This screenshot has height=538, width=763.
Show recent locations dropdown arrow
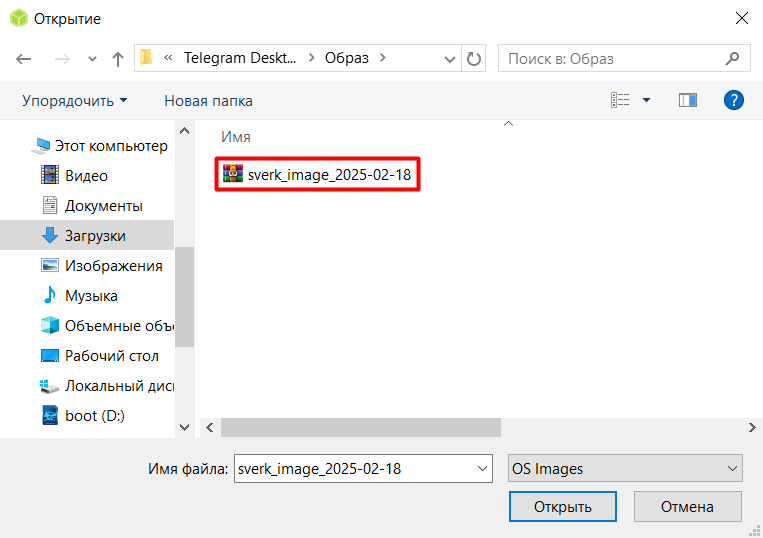[93, 59]
